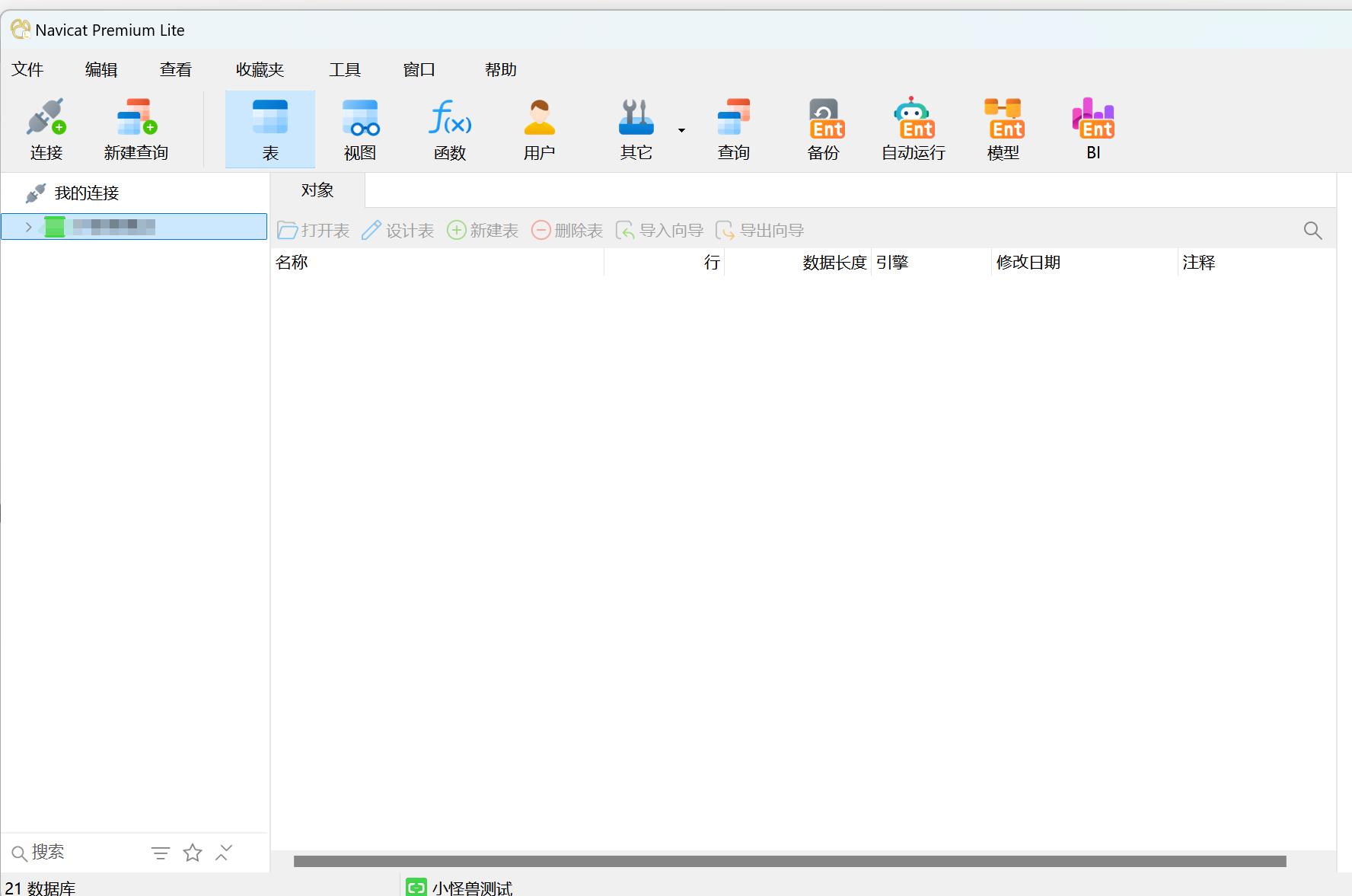1352x896 pixels.
Task: Open the 其它 dropdown arrow
Action: tap(680, 129)
